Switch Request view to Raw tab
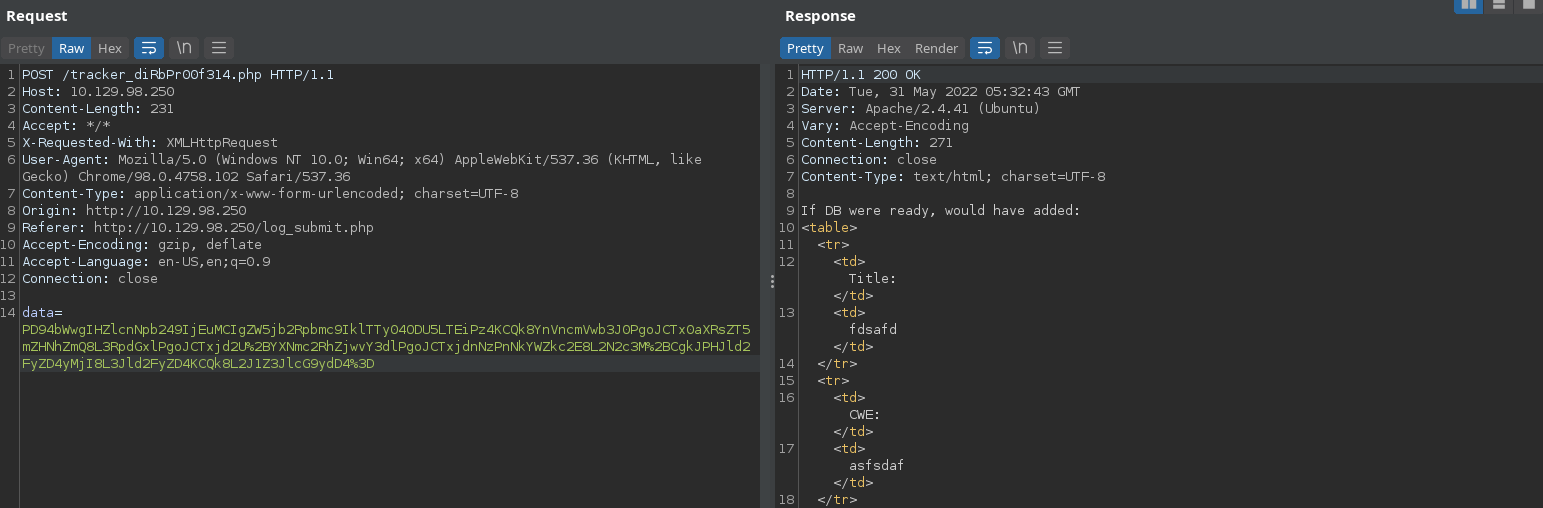This screenshot has width=1543, height=508. coord(72,48)
